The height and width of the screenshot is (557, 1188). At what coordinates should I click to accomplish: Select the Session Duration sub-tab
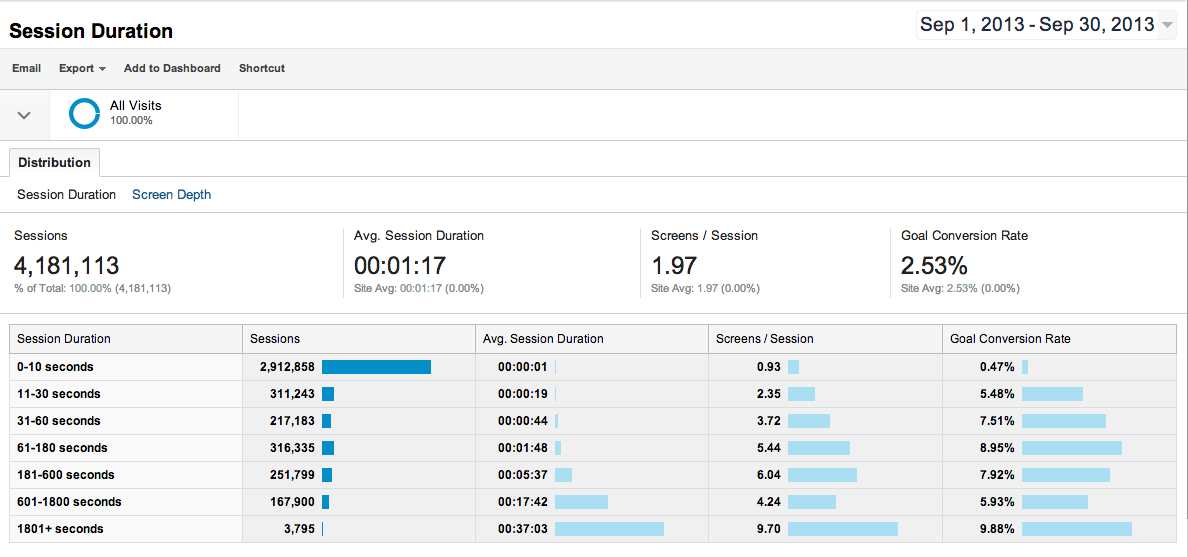click(67, 195)
